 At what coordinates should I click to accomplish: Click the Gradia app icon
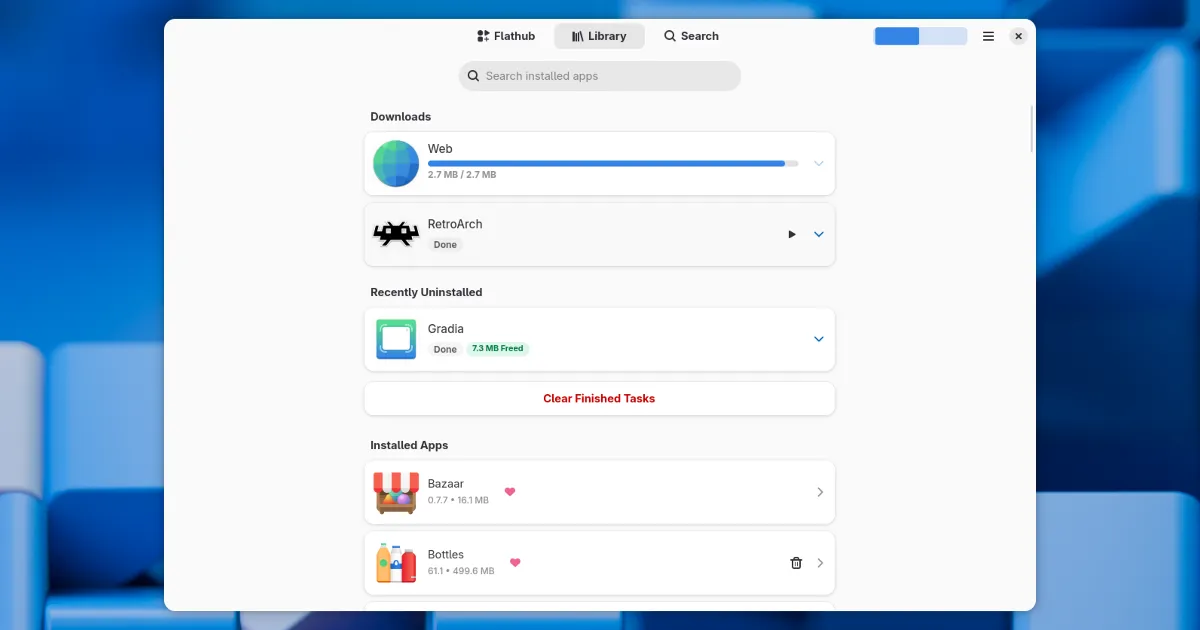point(396,339)
